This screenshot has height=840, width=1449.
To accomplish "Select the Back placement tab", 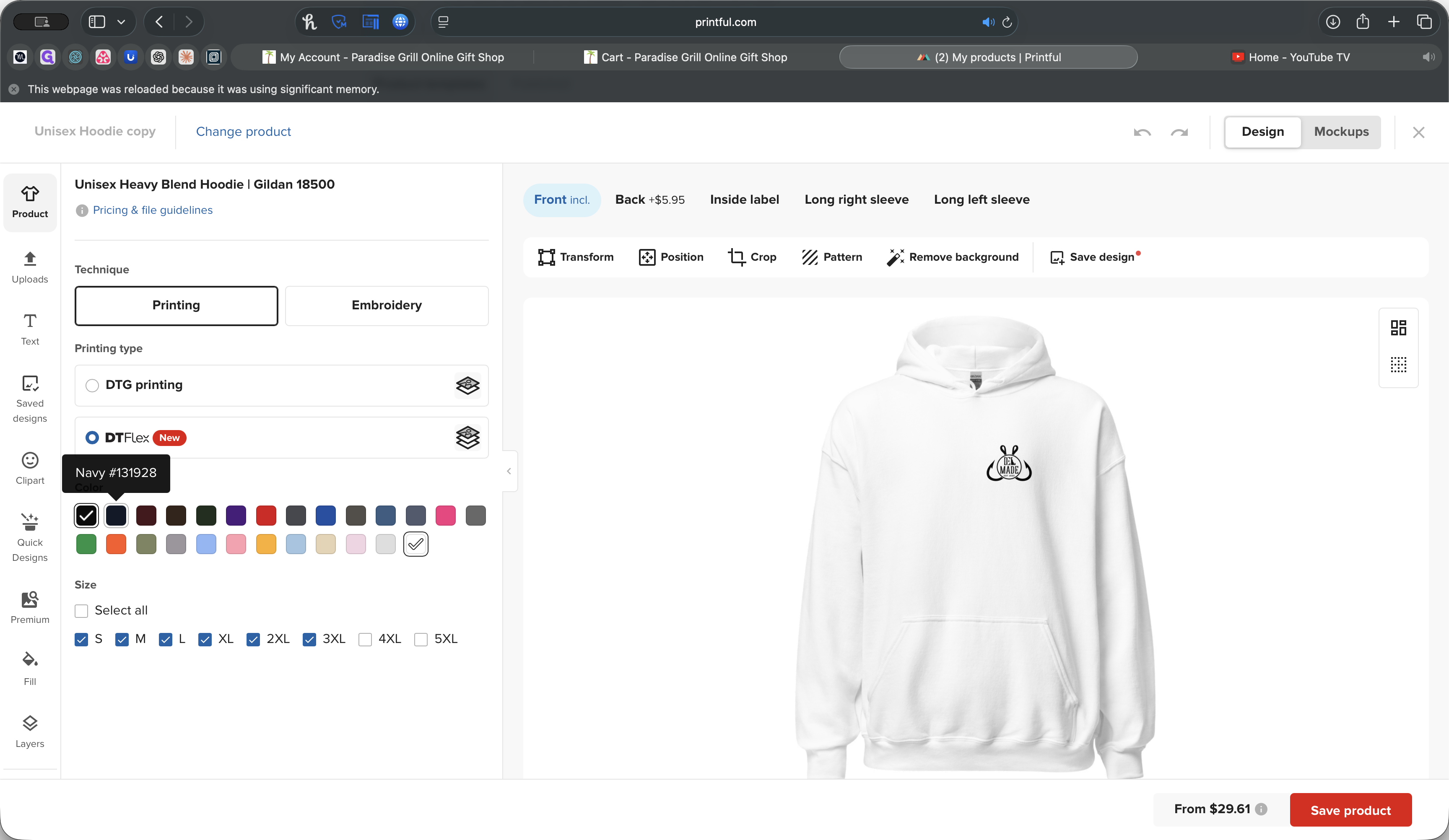I will point(649,200).
